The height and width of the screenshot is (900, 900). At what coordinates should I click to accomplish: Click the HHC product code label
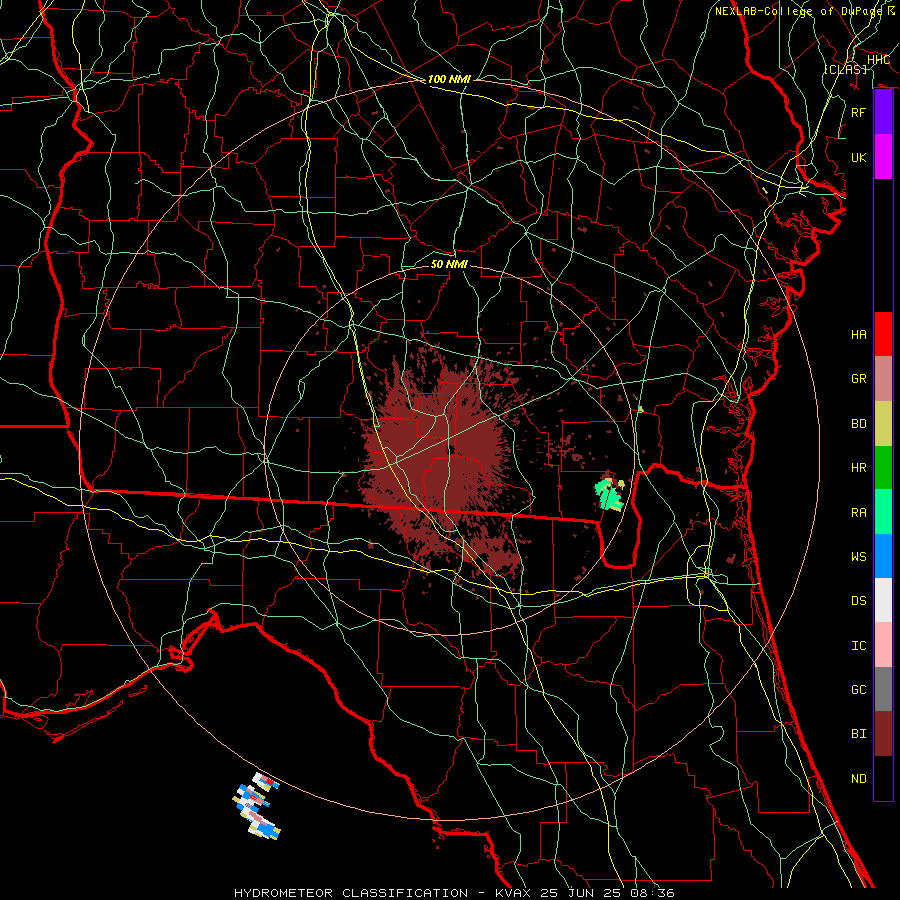click(878, 60)
